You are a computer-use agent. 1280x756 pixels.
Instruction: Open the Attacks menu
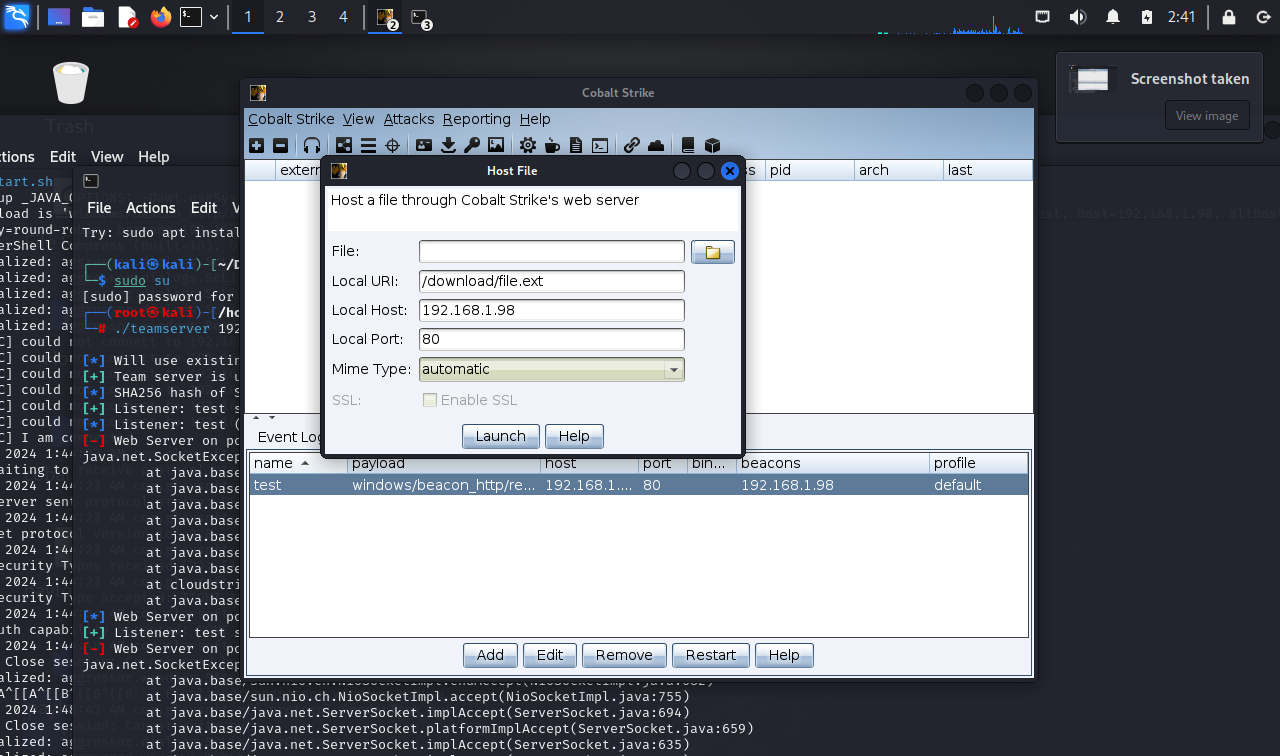click(408, 119)
